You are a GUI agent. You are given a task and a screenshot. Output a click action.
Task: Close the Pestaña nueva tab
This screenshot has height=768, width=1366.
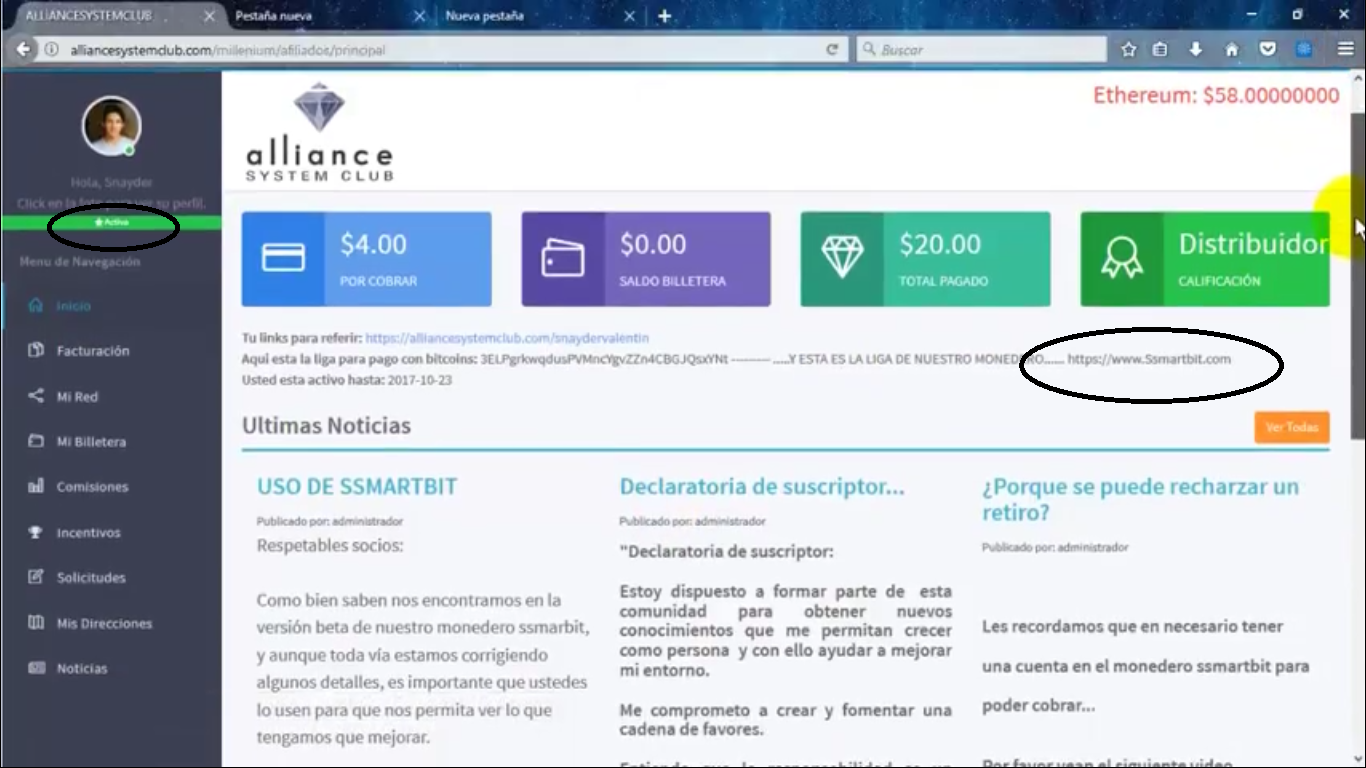tap(419, 16)
